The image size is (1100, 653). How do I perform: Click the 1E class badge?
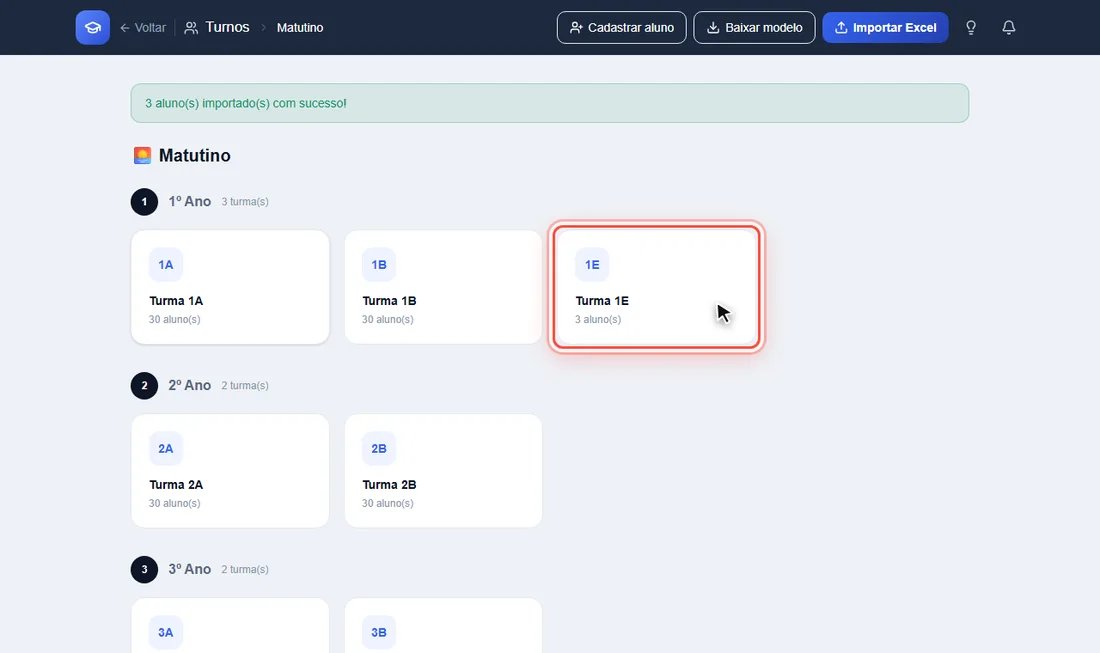(x=592, y=264)
